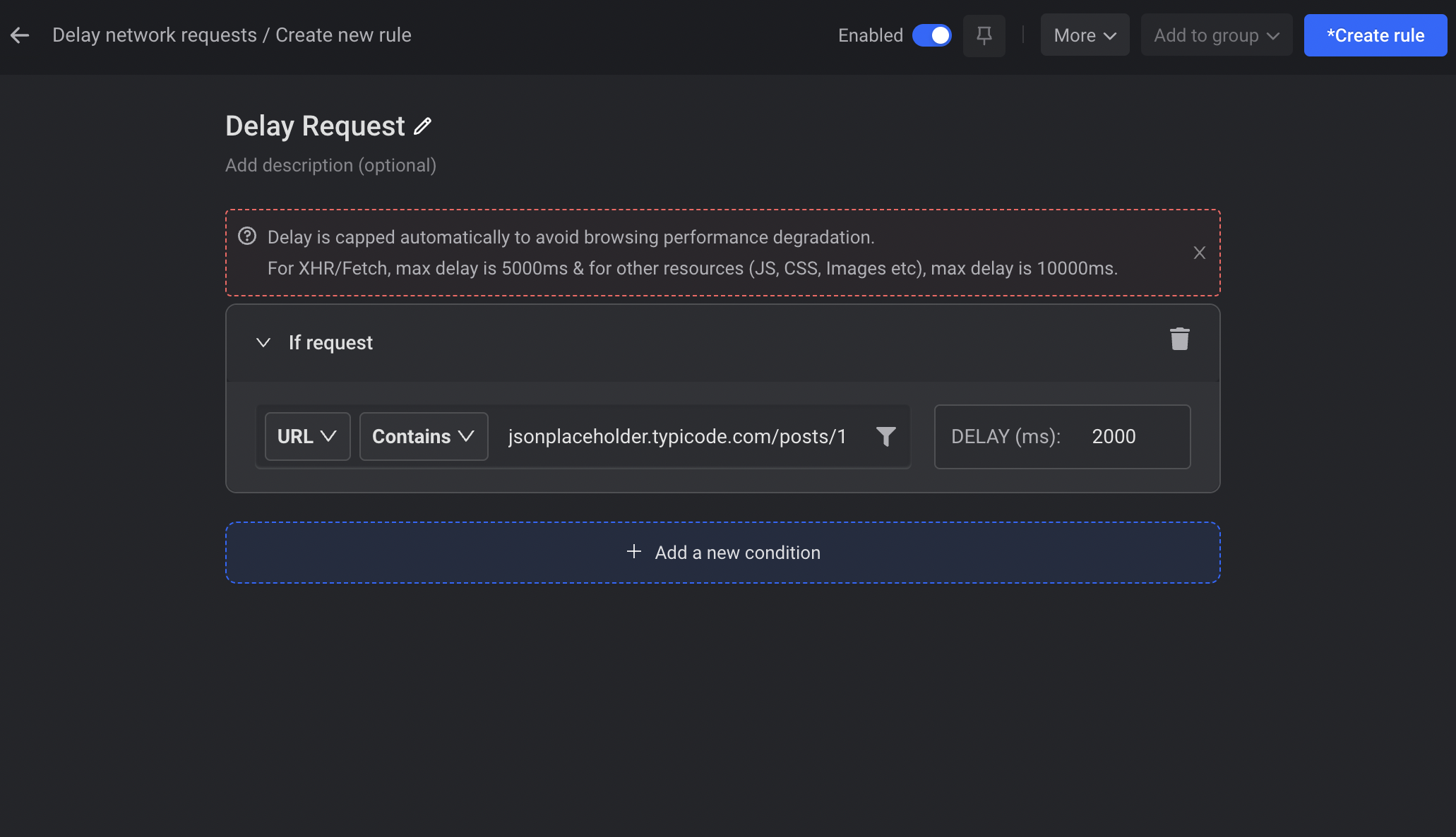Click the plus icon for new condition
1456x837 pixels.
point(633,552)
